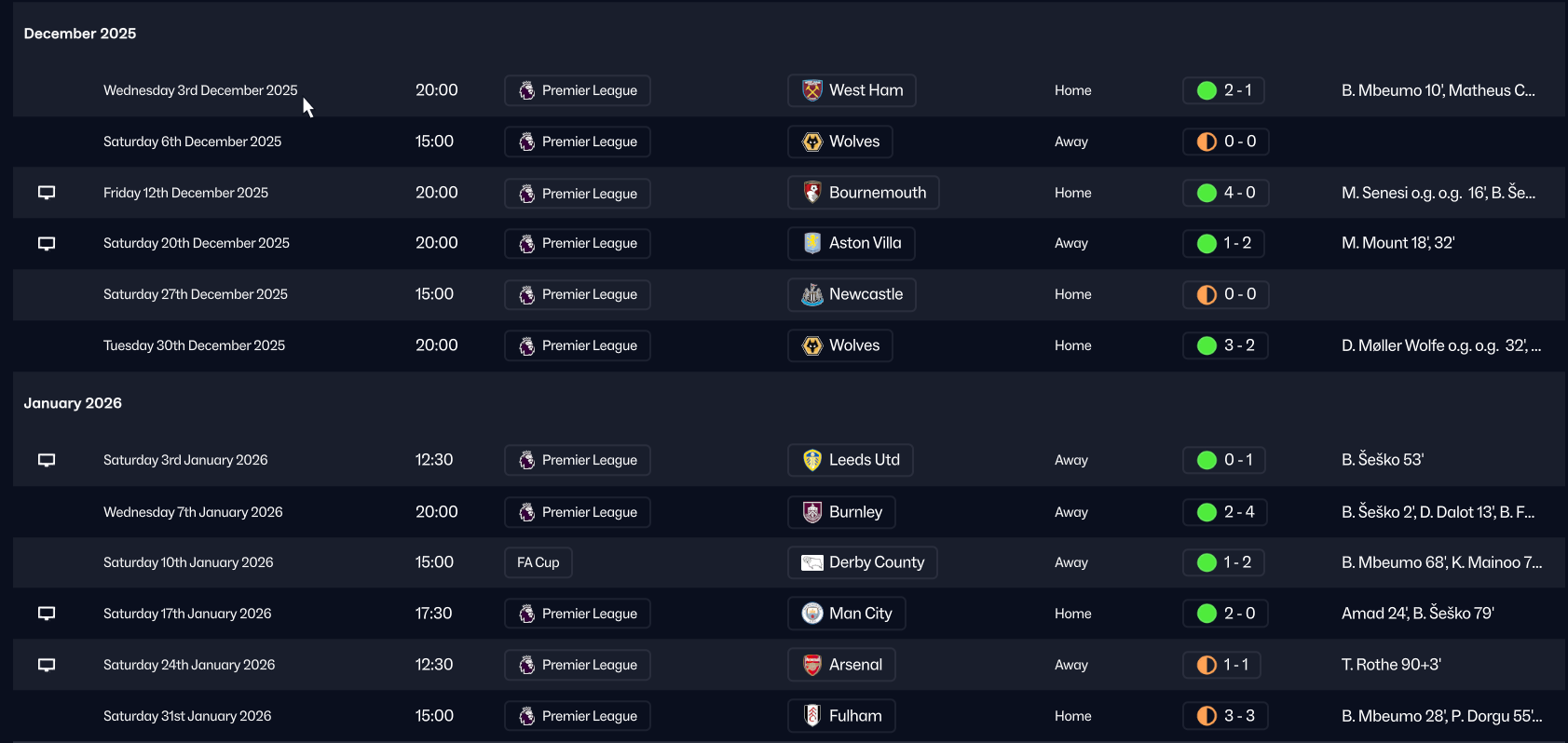Viewport: 1568px width, 743px height.
Task: Click the orange draw indicator for Arsenal
Action: pos(1207,665)
